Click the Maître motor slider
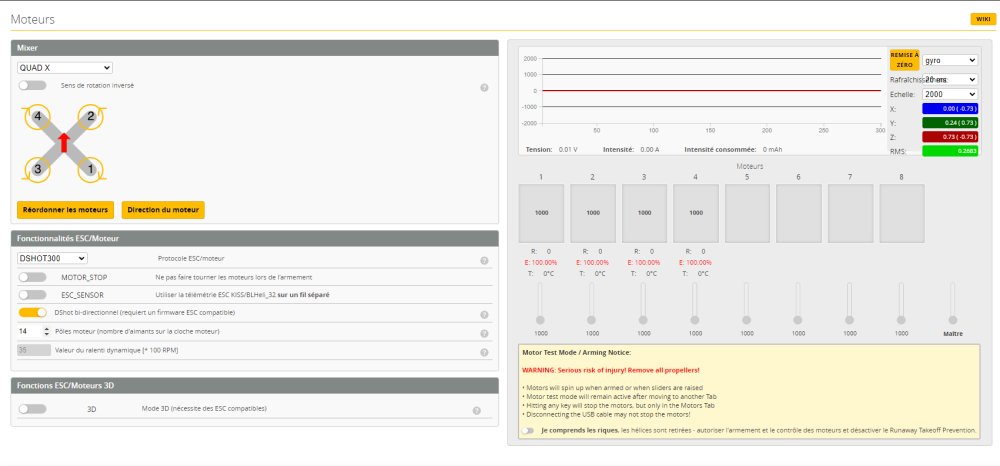1000x466 pixels. (x=952, y=303)
